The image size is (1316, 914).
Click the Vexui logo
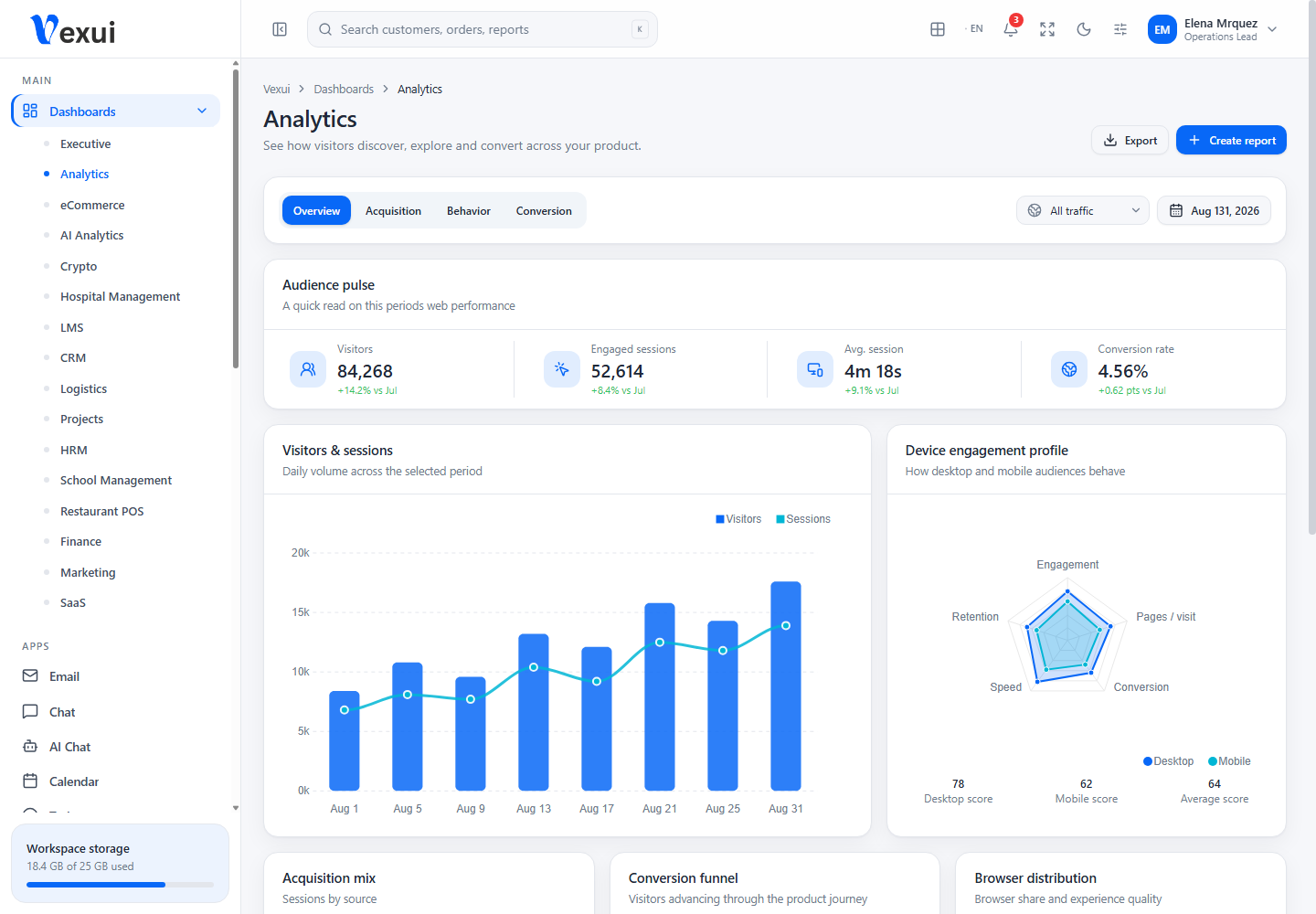tap(73, 30)
